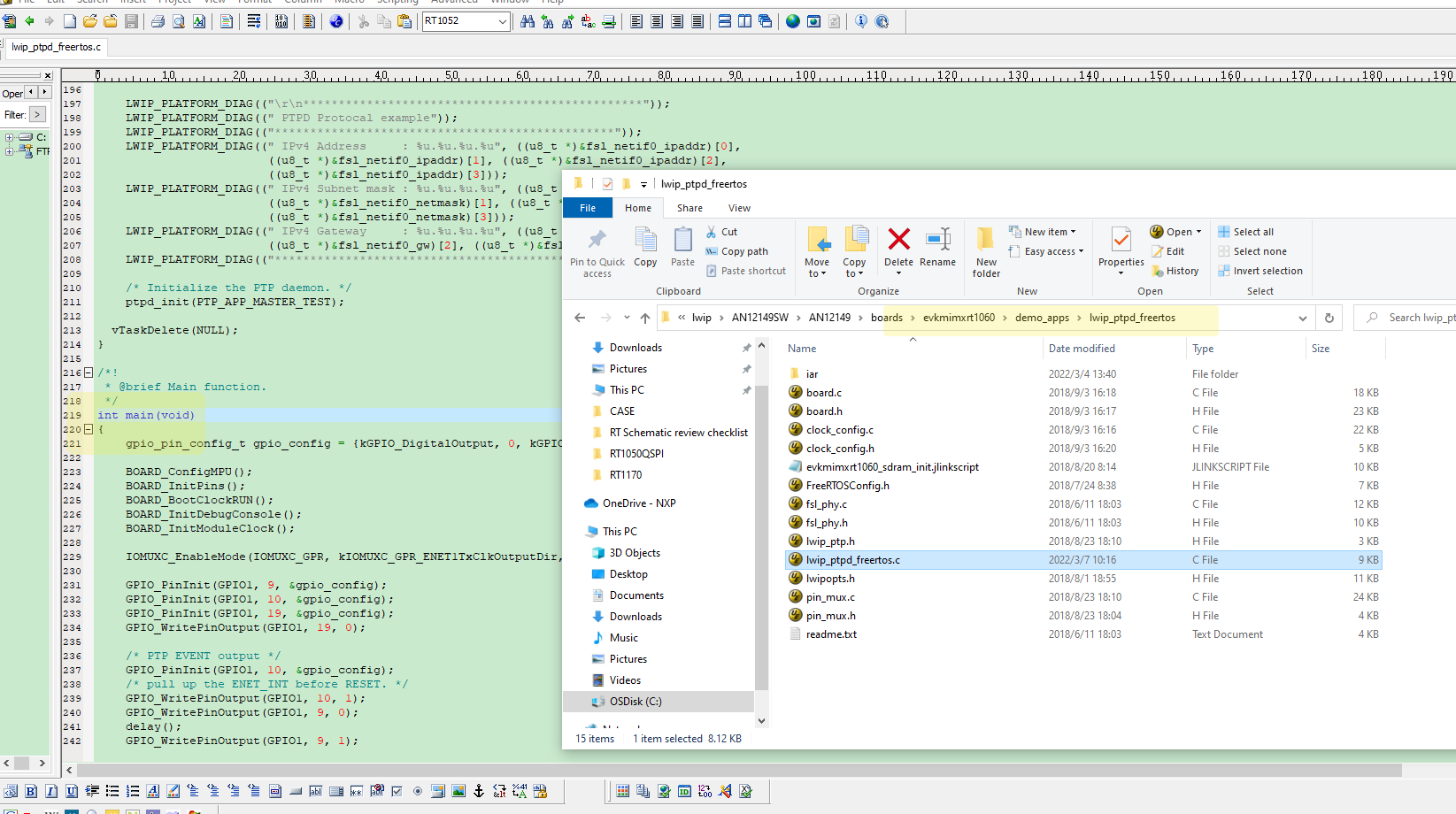Click evkmimxrt1060 in the address breadcrumb

(959, 318)
